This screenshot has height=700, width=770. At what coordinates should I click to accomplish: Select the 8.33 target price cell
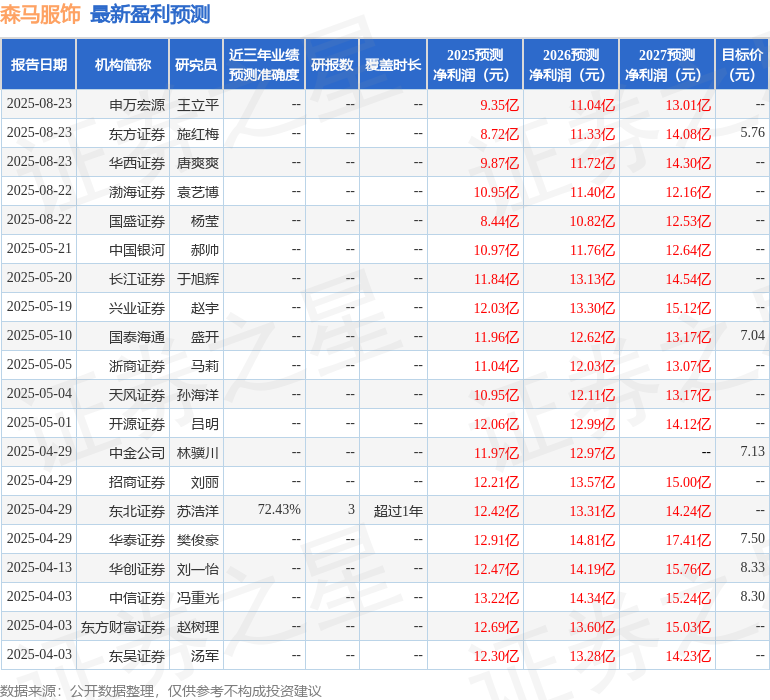752,568
